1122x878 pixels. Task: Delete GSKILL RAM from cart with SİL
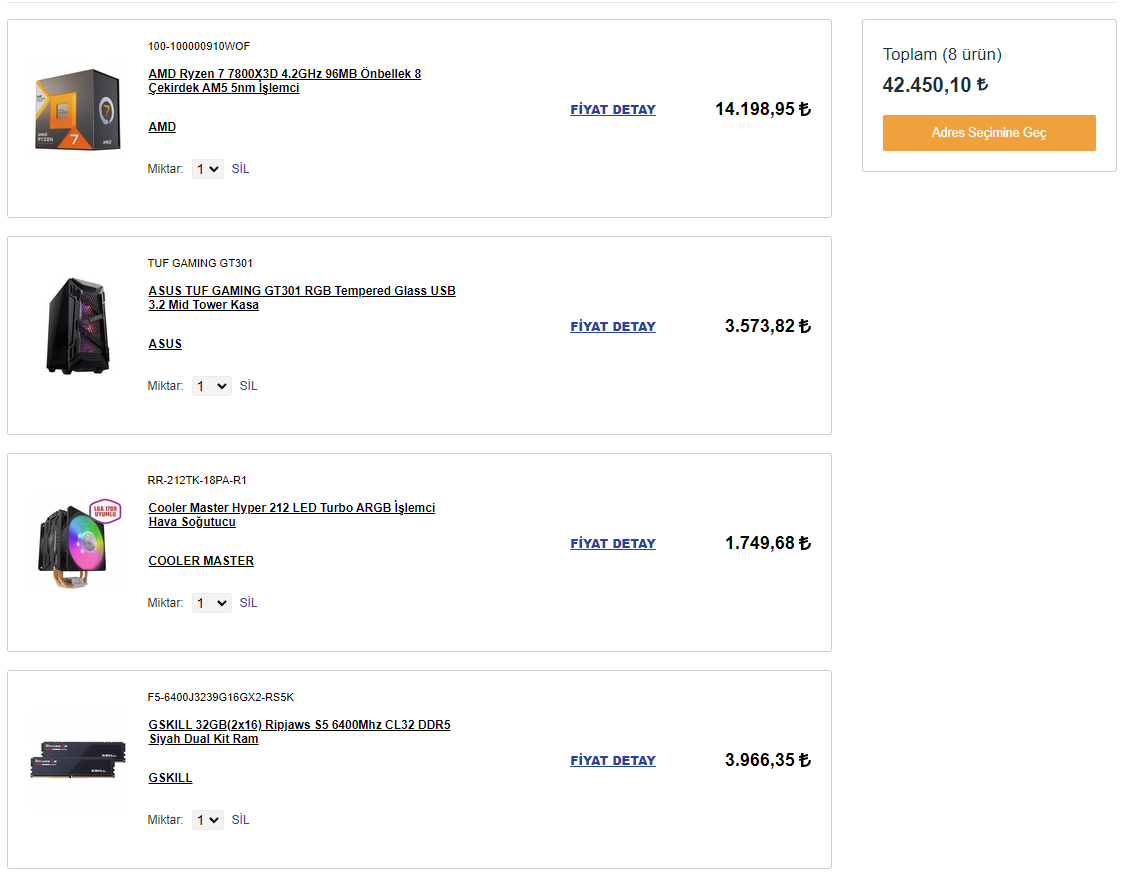pos(240,820)
